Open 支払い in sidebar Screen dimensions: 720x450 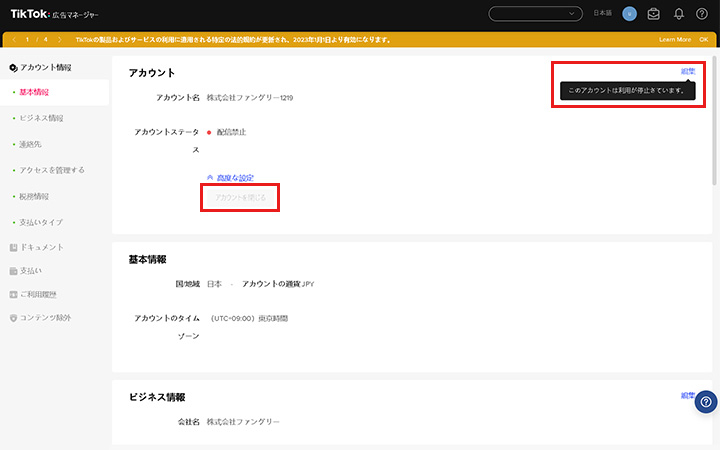31,271
